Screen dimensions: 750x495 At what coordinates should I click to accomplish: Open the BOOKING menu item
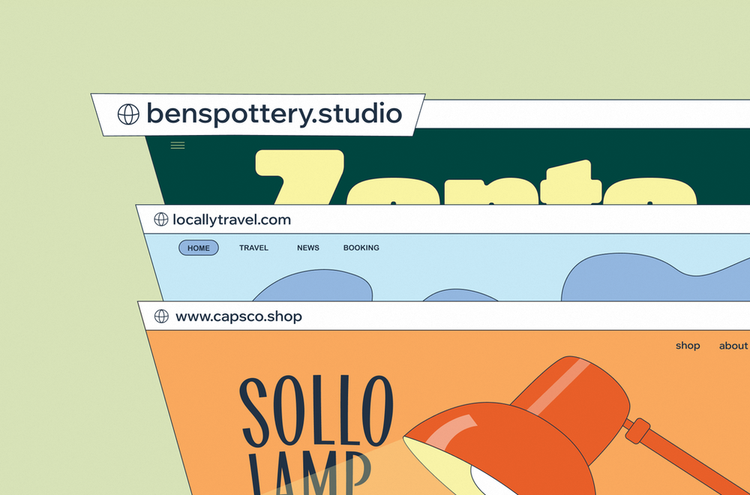coord(361,248)
